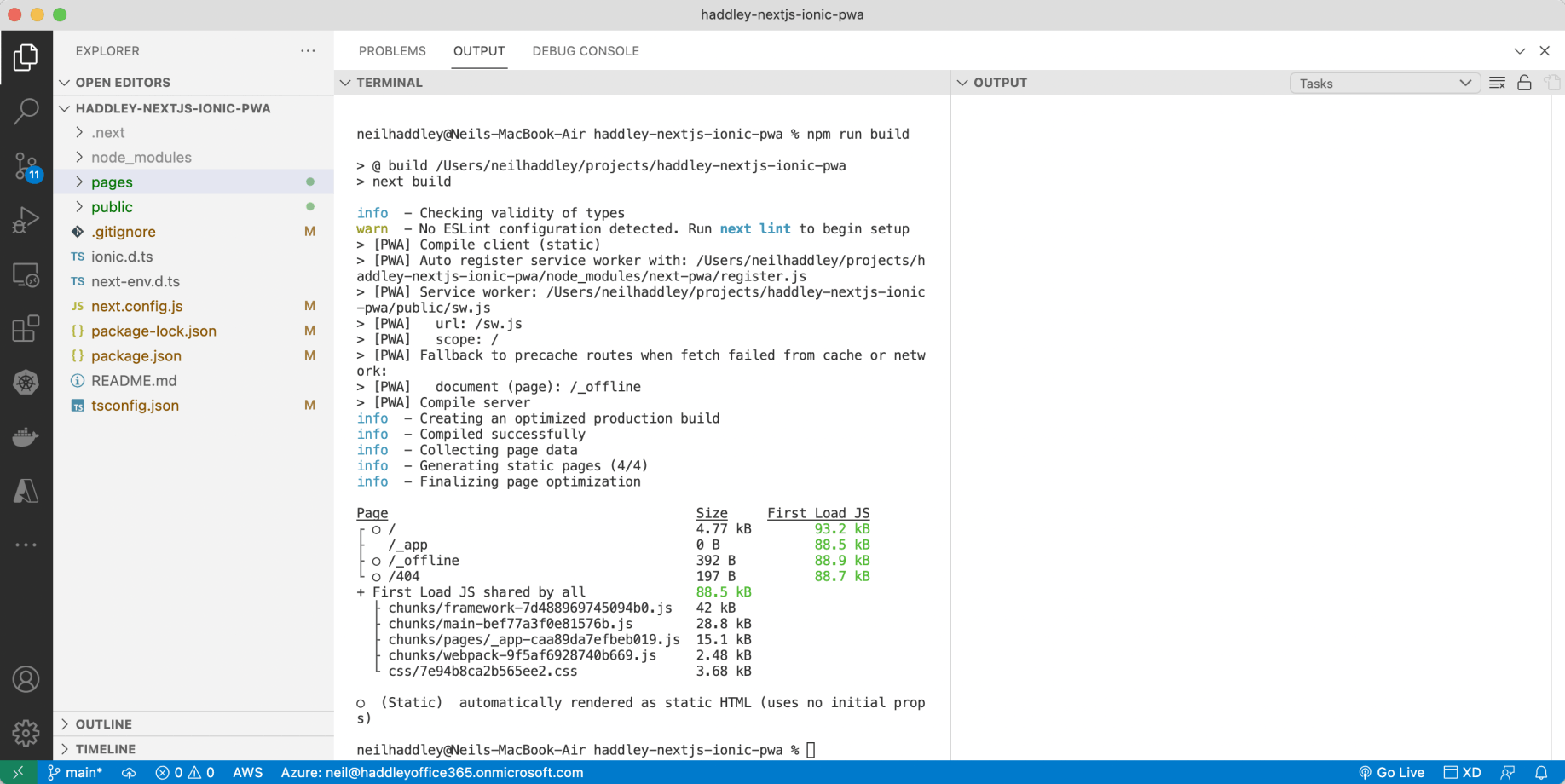
Task: Show additional views ellipsis in activity bar
Action: [x=26, y=545]
